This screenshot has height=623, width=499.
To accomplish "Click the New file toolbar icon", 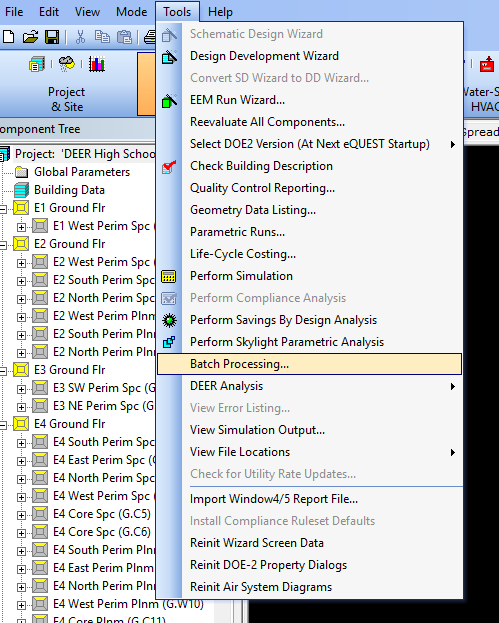I will 9,37.
